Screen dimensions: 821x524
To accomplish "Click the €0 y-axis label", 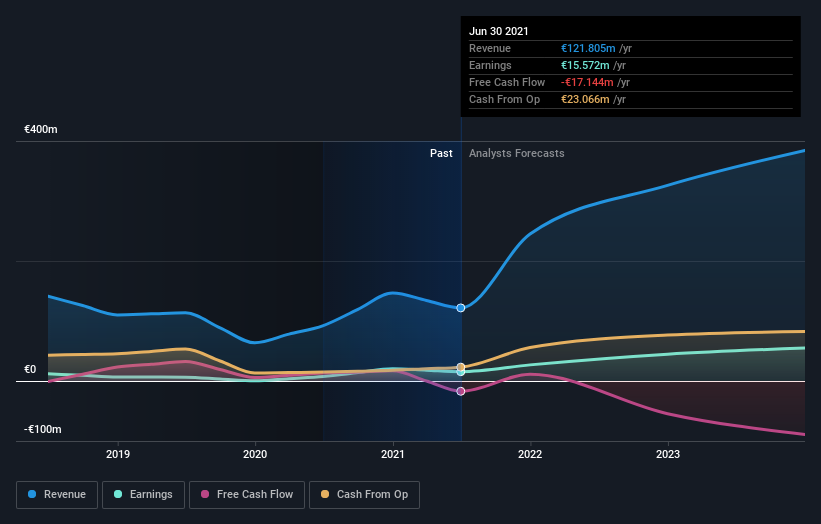I will click(x=30, y=370).
